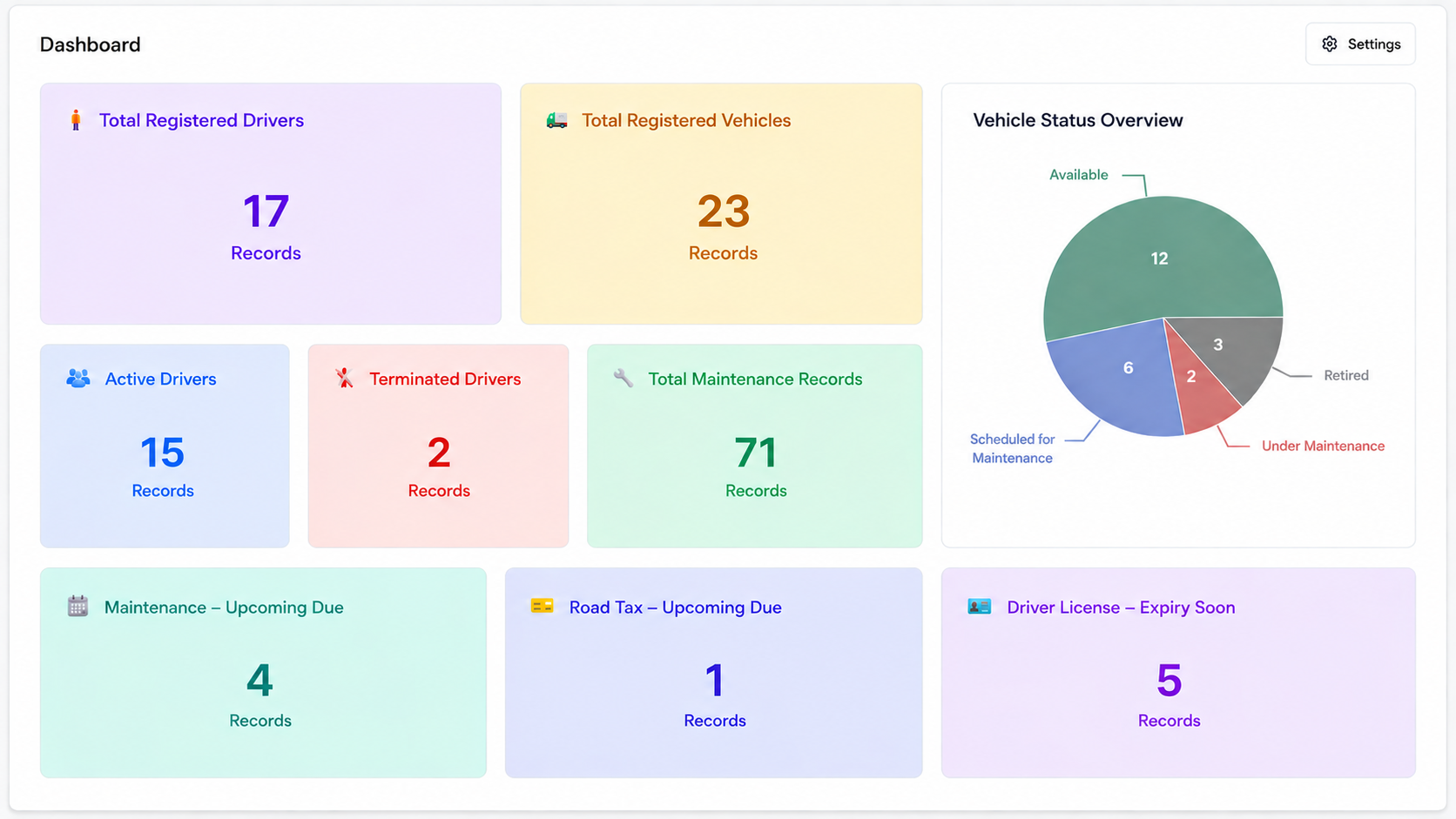Click the Available chart label

[x=1079, y=175]
